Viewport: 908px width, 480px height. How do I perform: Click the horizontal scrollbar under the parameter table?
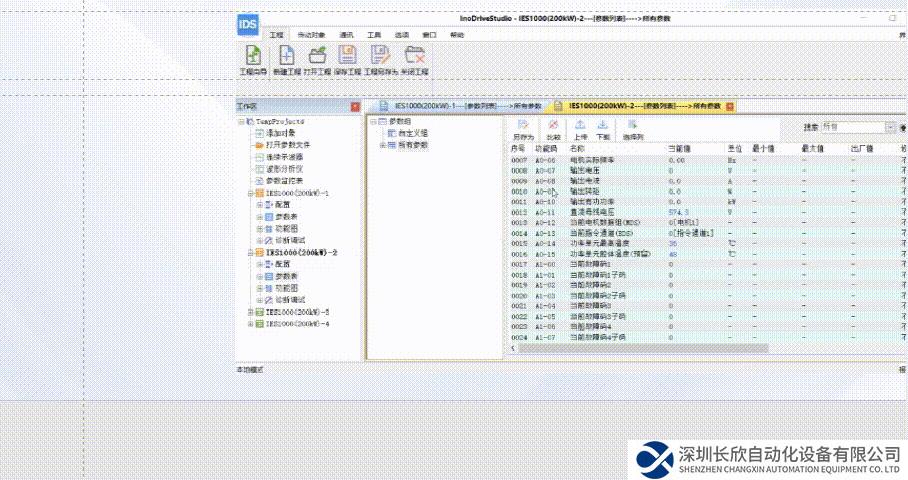[x=640, y=348]
